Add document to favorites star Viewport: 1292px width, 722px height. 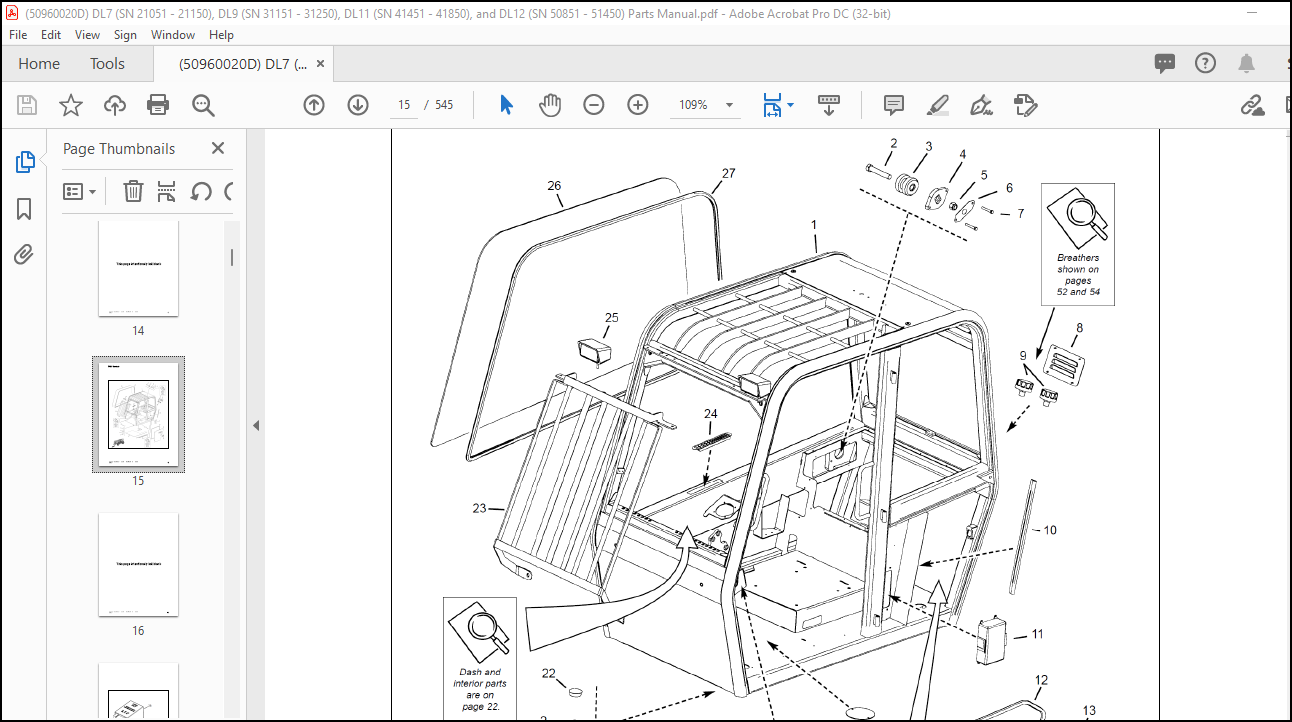coord(71,105)
